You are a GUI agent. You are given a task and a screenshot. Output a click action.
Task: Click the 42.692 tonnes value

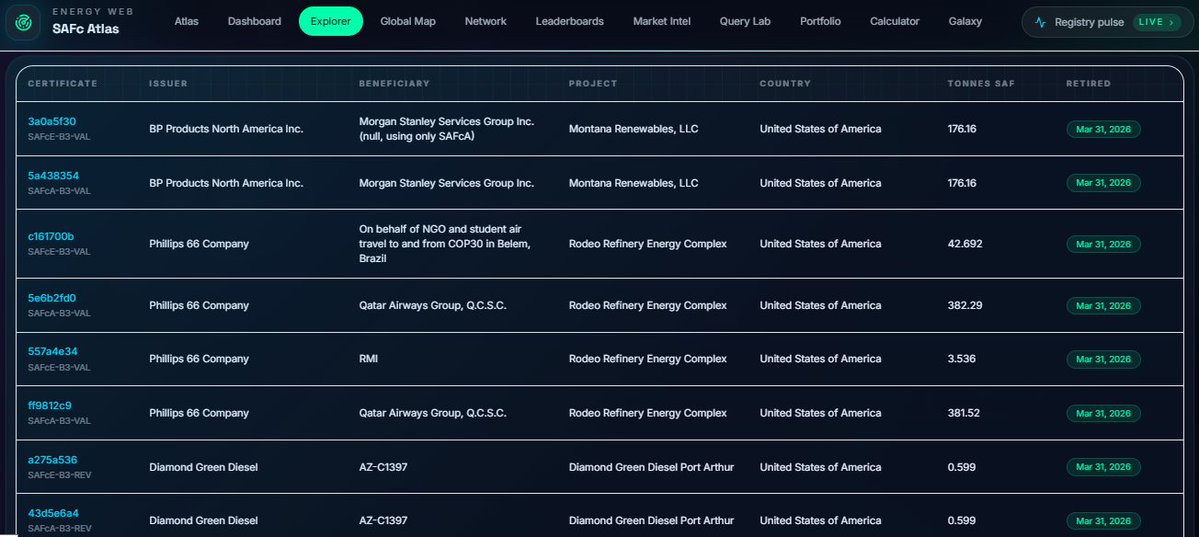[x=965, y=244]
